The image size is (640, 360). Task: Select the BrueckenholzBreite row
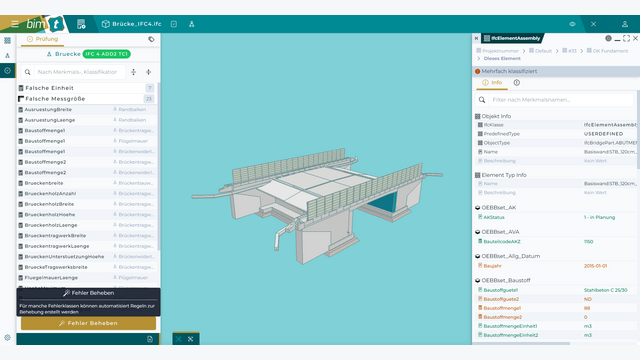click(86, 204)
